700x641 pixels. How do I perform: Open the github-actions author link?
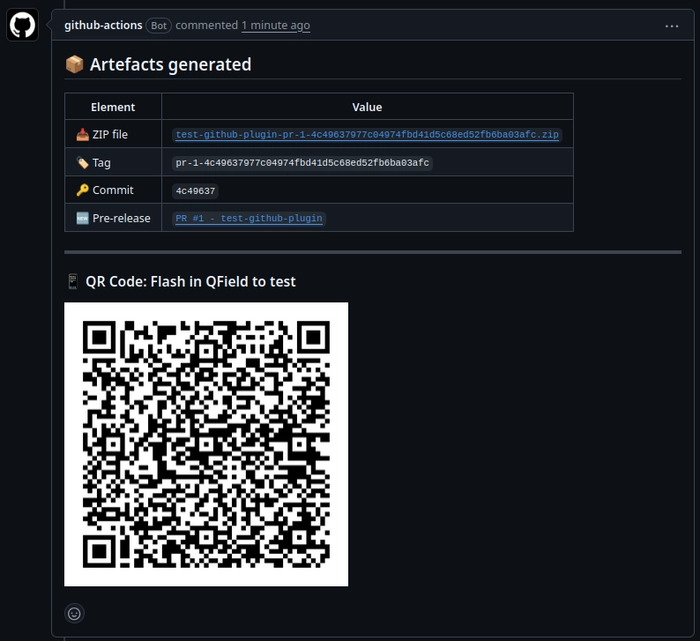point(103,25)
